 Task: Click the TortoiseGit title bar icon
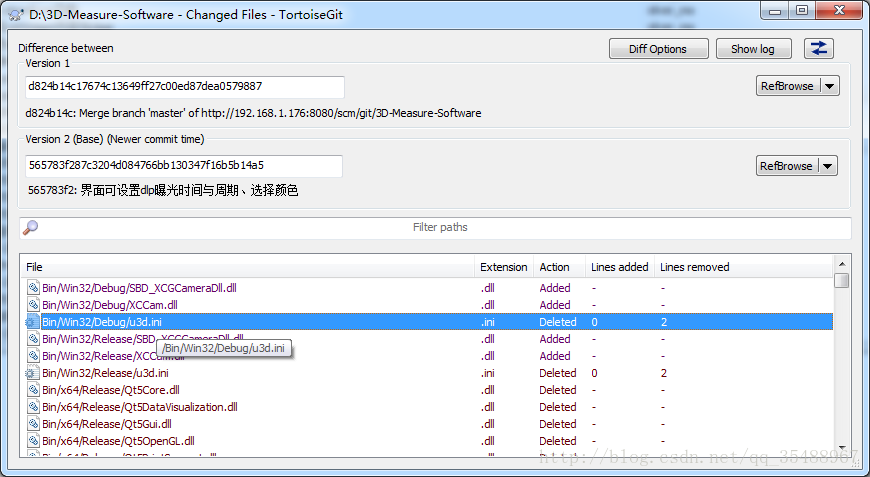tap(17, 14)
